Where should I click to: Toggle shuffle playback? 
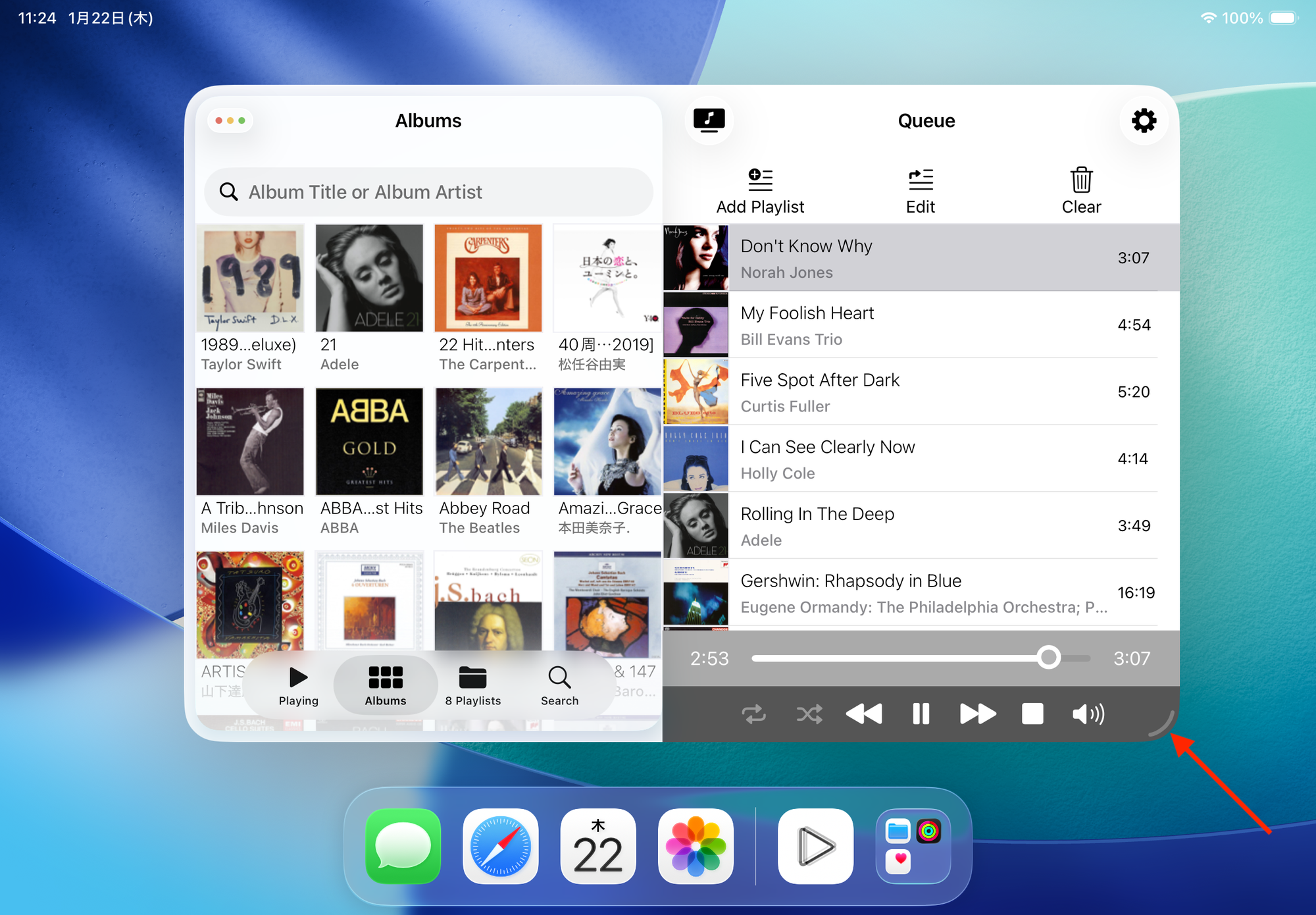[x=809, y=714]
